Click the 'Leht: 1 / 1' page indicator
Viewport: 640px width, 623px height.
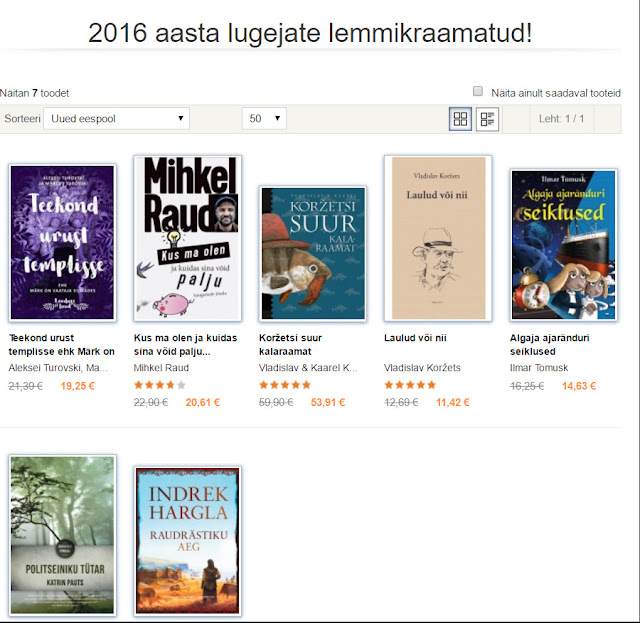coord(561,119)
